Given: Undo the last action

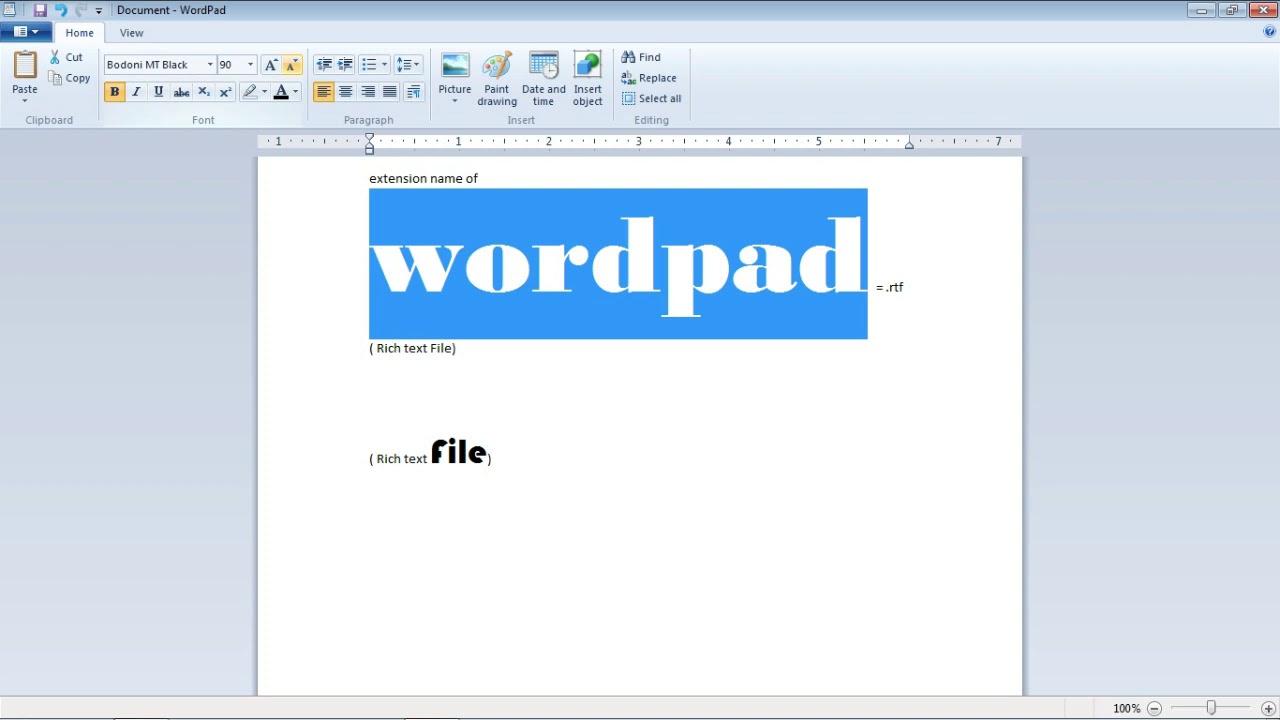Looking at the screenshot, I should [60, 10].
